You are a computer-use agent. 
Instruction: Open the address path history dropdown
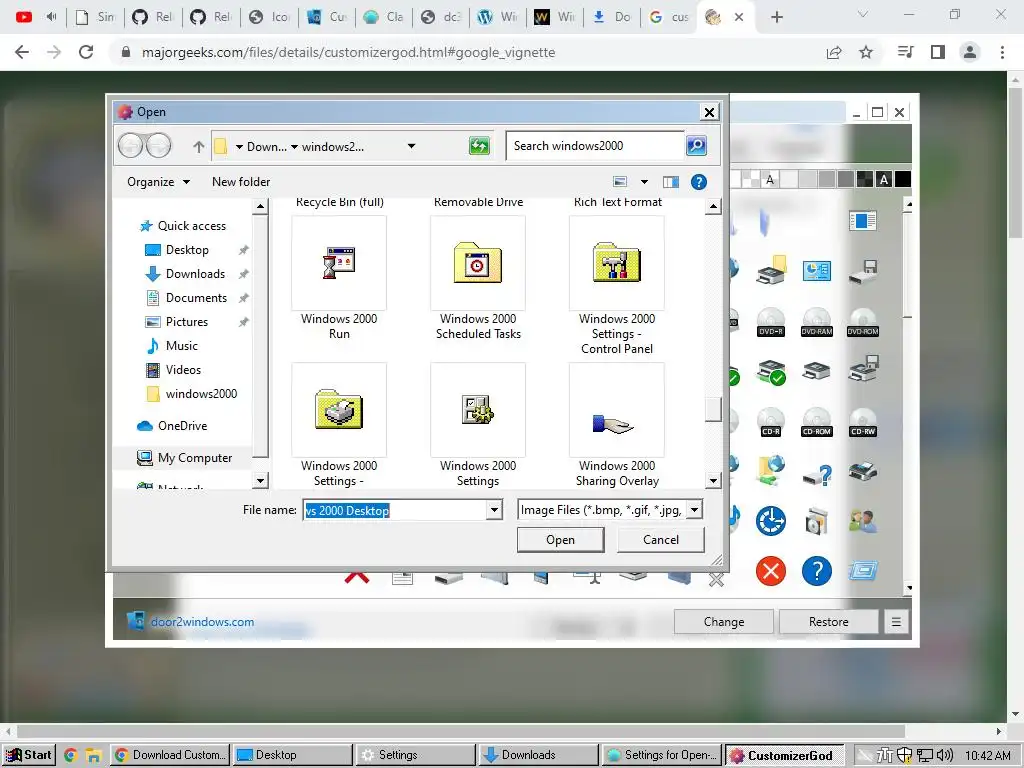[x=411, y=146]
